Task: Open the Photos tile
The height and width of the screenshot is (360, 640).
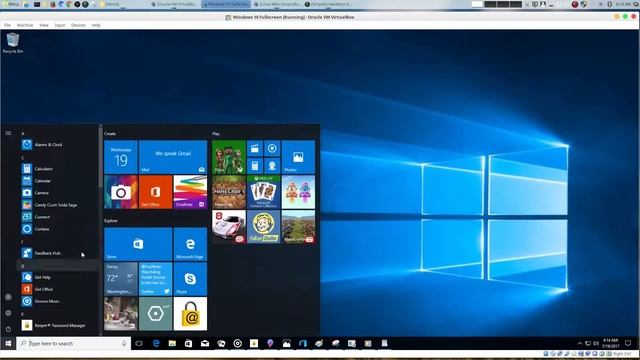Action: pos(298,157)
